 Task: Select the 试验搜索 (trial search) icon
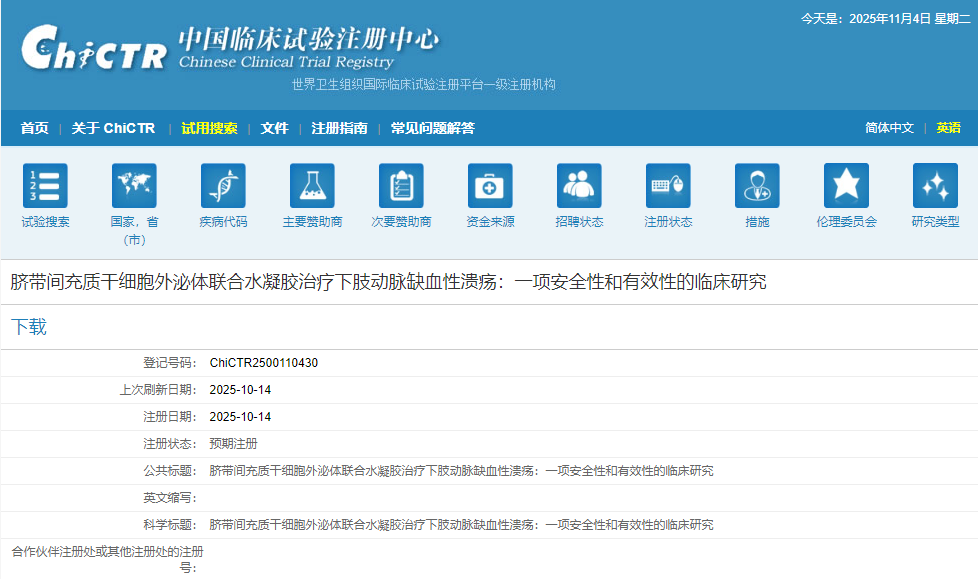45,186
